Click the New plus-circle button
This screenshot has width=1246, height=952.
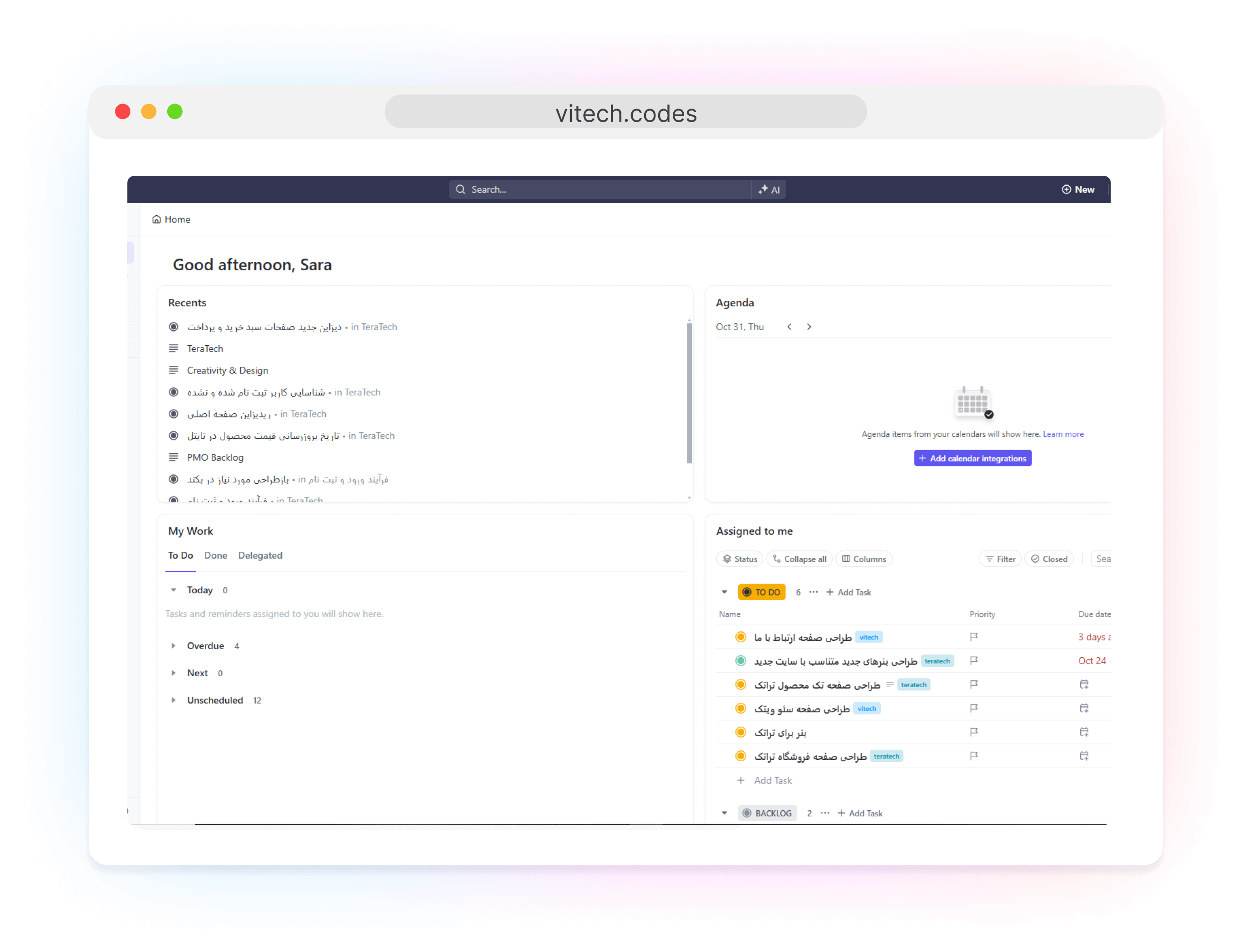1078,189
